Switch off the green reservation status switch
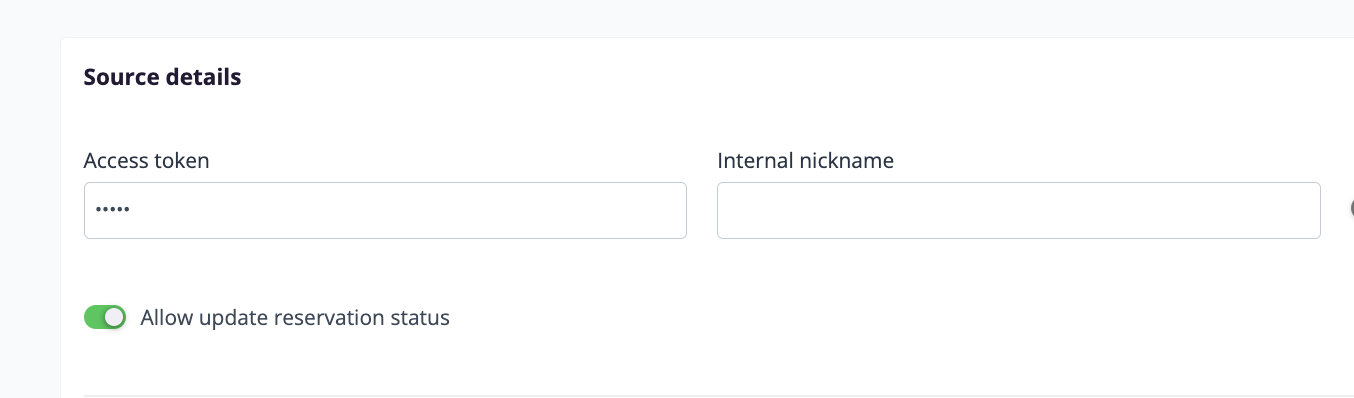 (x=105, y=317)
